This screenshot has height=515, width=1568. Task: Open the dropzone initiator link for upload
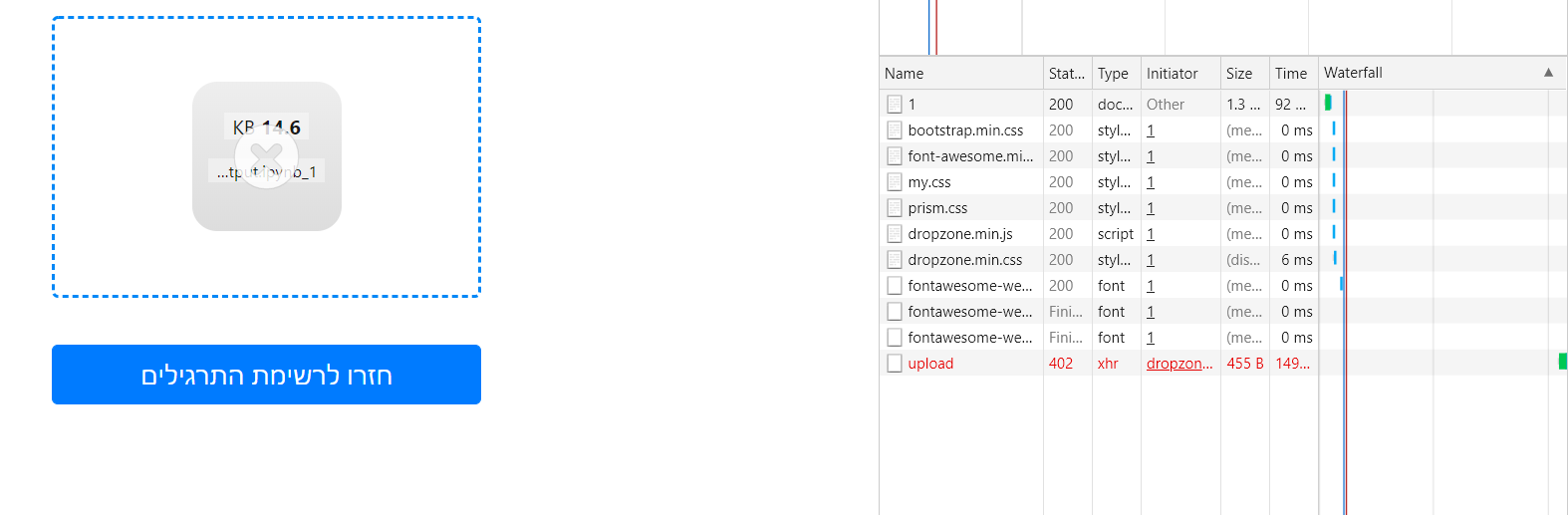[x=1179, y=364]
